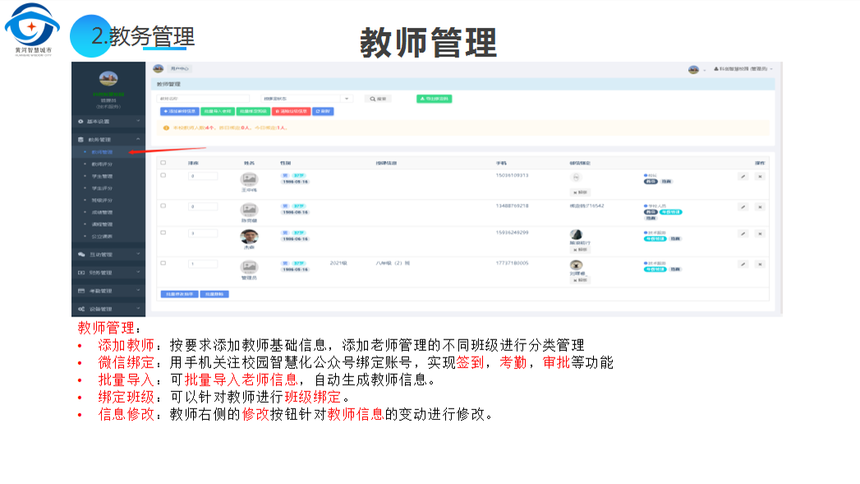
Task: Switch to the 用户中心 tab
Action: [179, 69]
